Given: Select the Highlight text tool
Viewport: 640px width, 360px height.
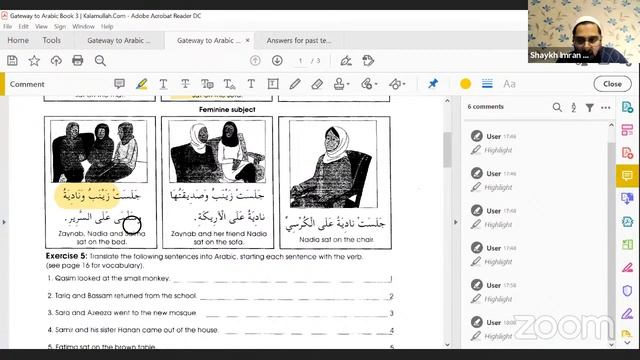Looking at the screenshot, I should pos(141,84).
